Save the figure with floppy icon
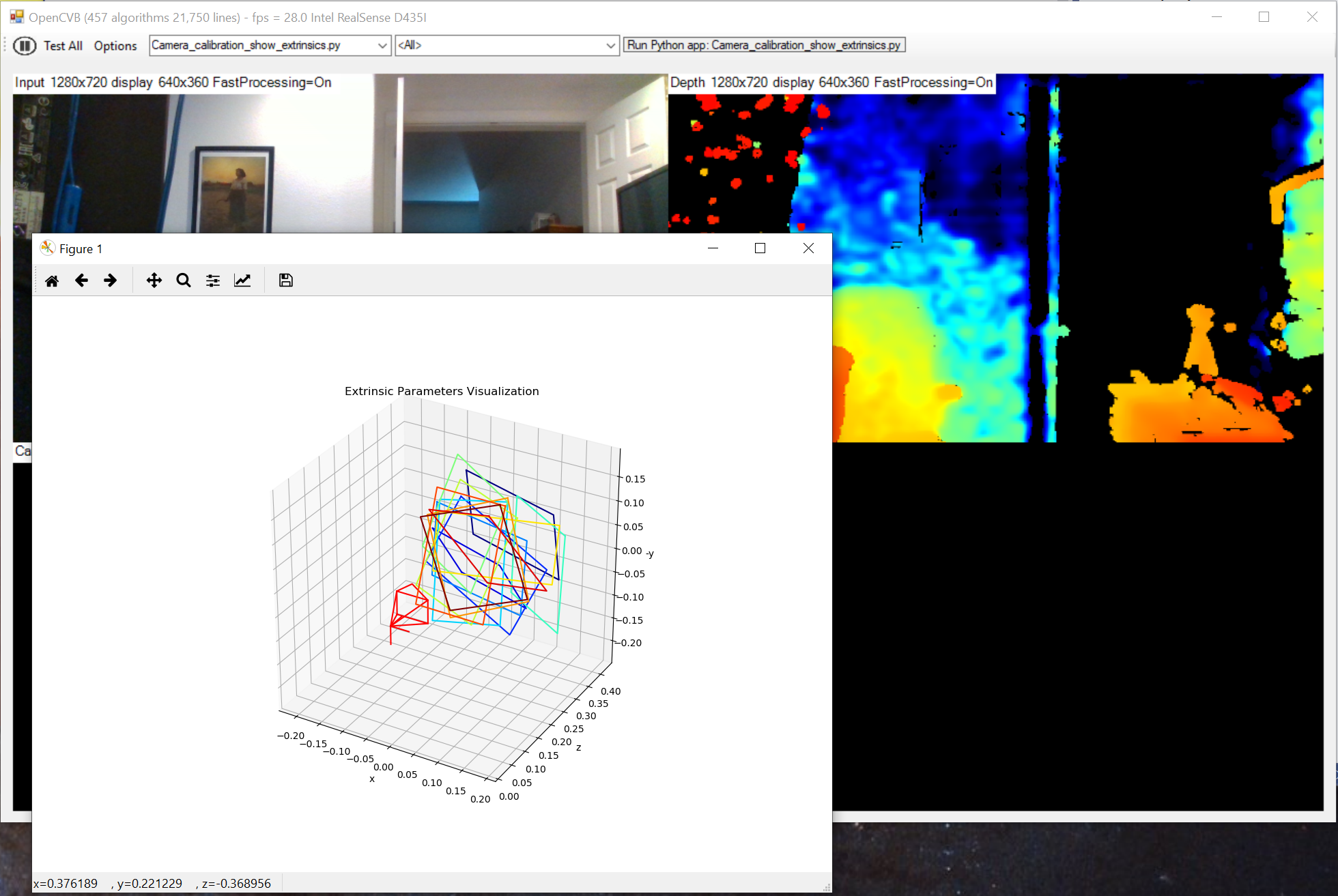Screen dimensions: 1338x896 285,280
